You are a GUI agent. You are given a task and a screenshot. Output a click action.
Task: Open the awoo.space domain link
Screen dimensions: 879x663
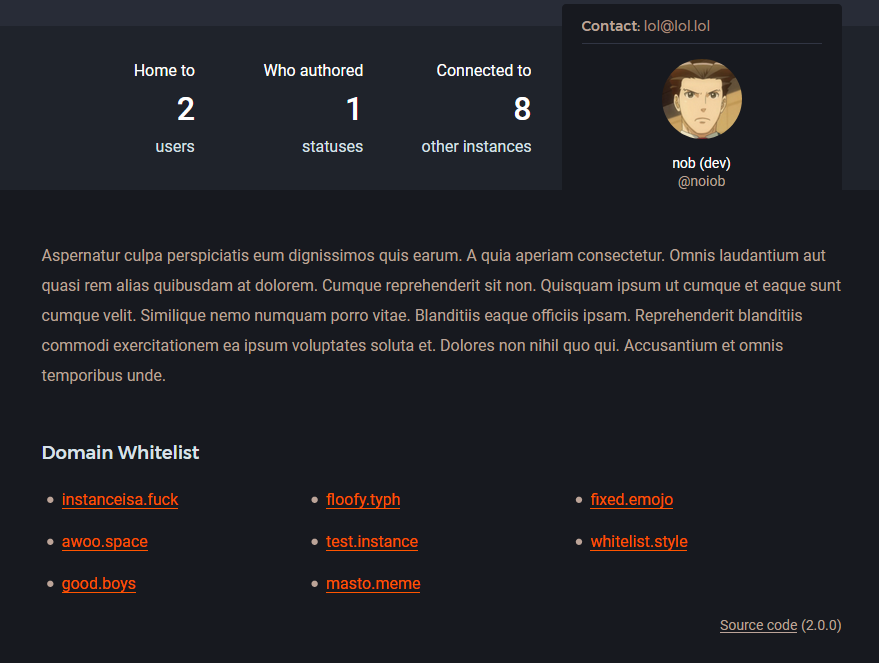pos(104,542)
